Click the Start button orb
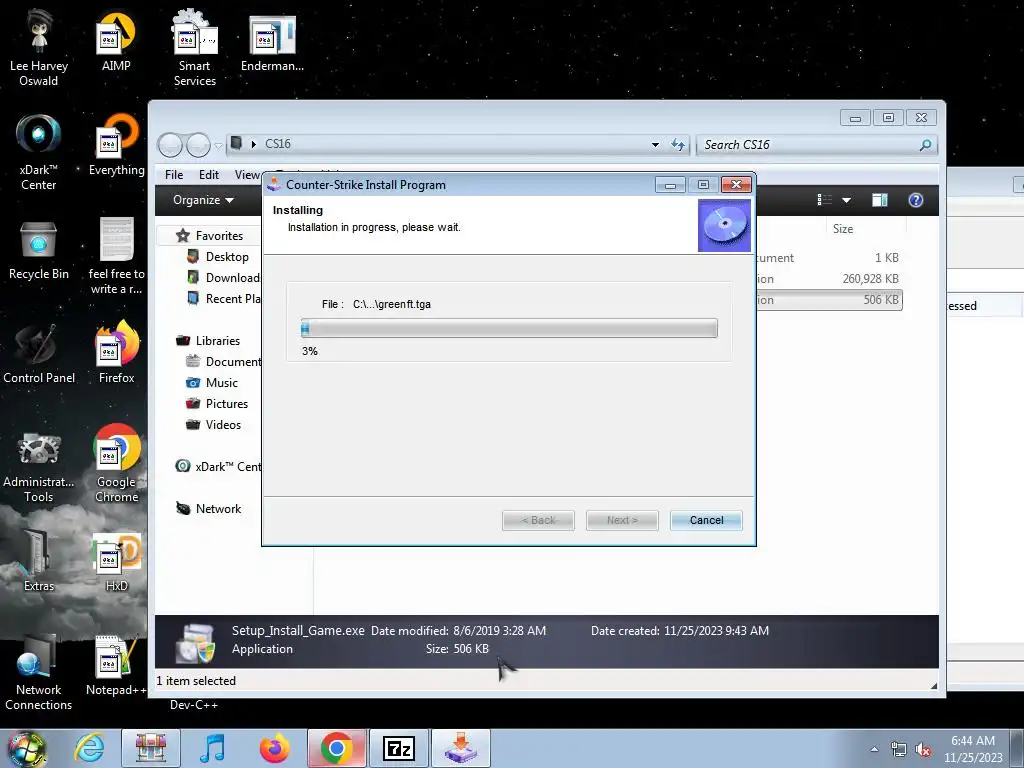The height and width of the screenshot is (768, 1024). (26, 748)
